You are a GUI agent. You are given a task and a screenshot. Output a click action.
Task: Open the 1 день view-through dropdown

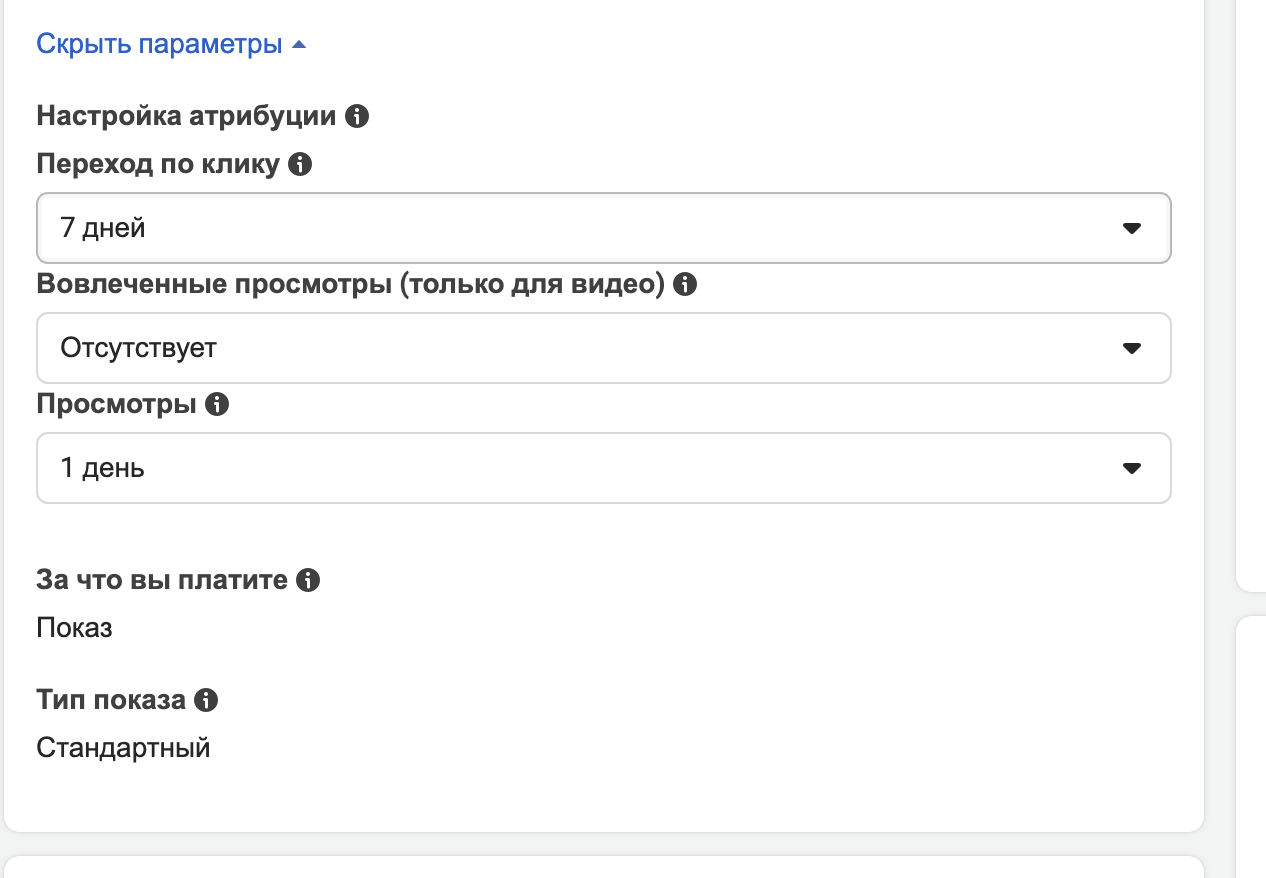pyautogui.click(x=600, y=468)
